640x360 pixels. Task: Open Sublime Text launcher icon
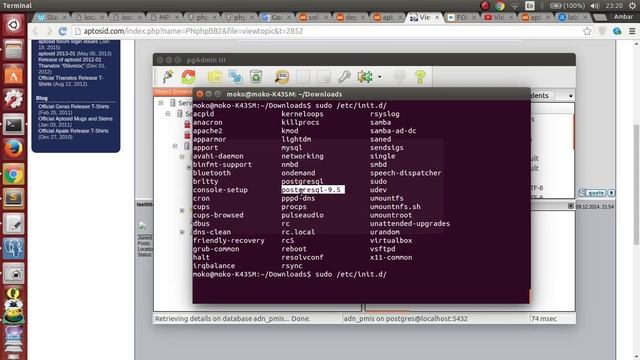coord(13,199)
